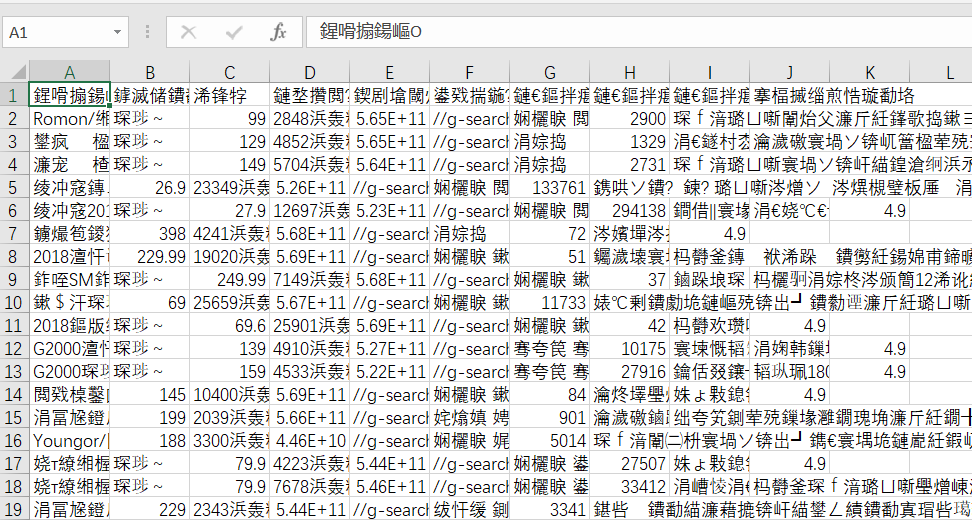
Task: Click cell B5 with value 26.9
Action: tap(150, 187)
